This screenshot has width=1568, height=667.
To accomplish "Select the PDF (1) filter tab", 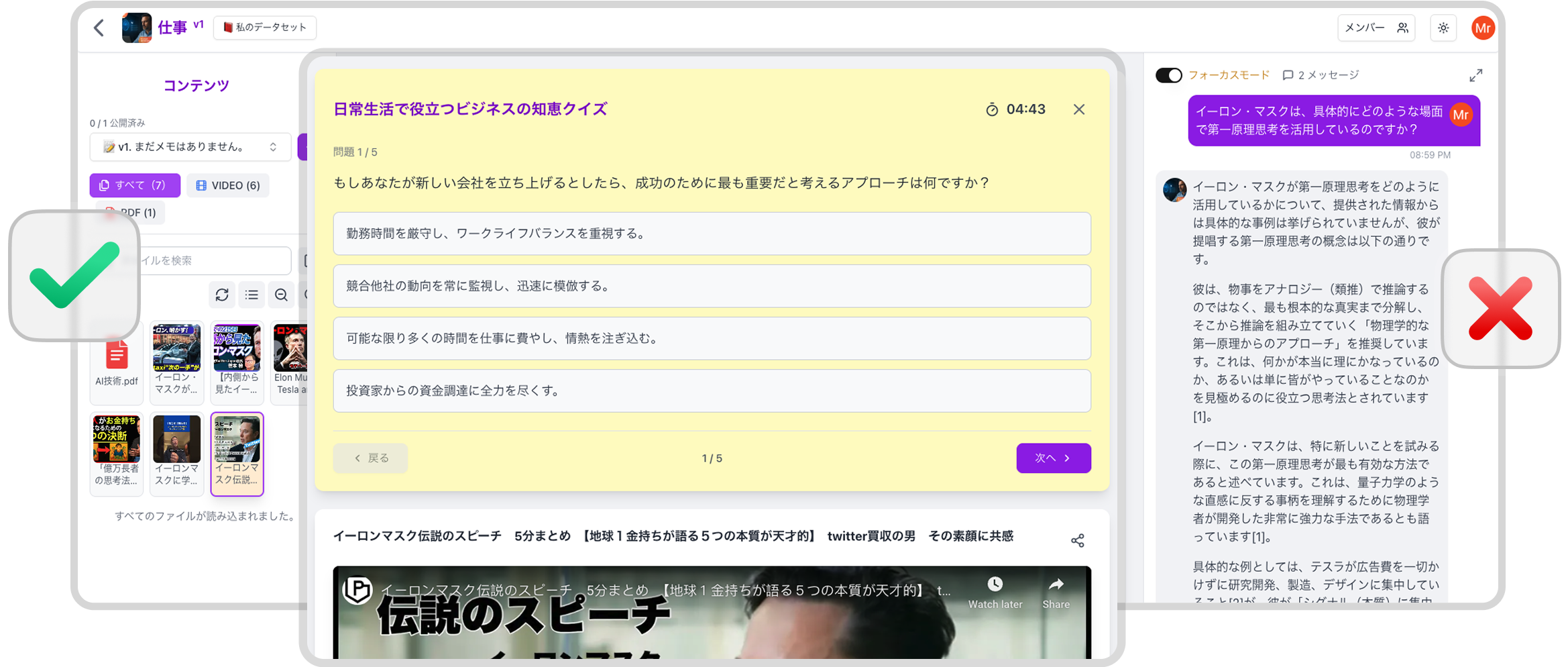I will pyautogui.click(x=131, y=213).
